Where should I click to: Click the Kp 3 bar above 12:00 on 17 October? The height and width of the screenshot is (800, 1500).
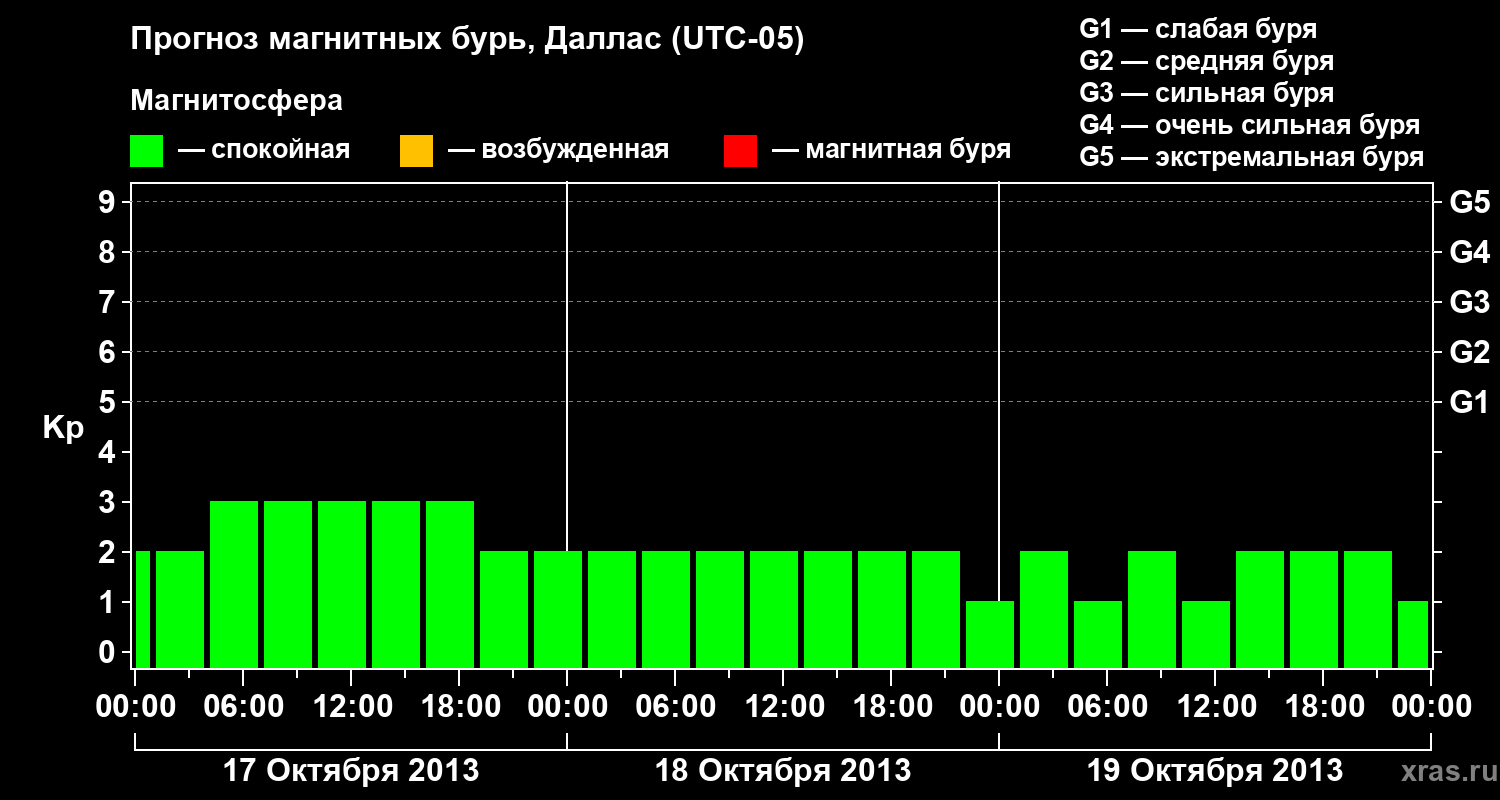pos(342,584)
